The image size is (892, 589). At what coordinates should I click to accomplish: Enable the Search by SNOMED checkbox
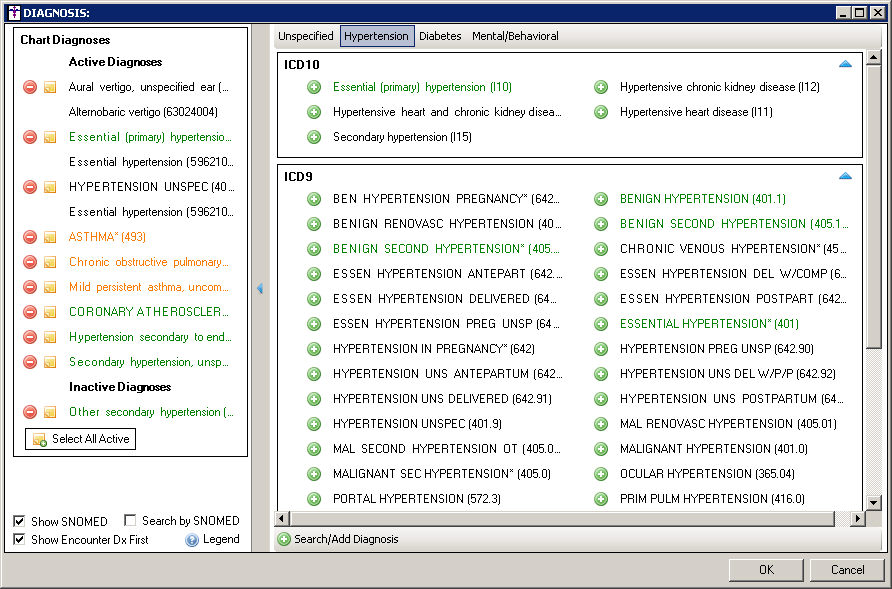[x=131, y=521]
